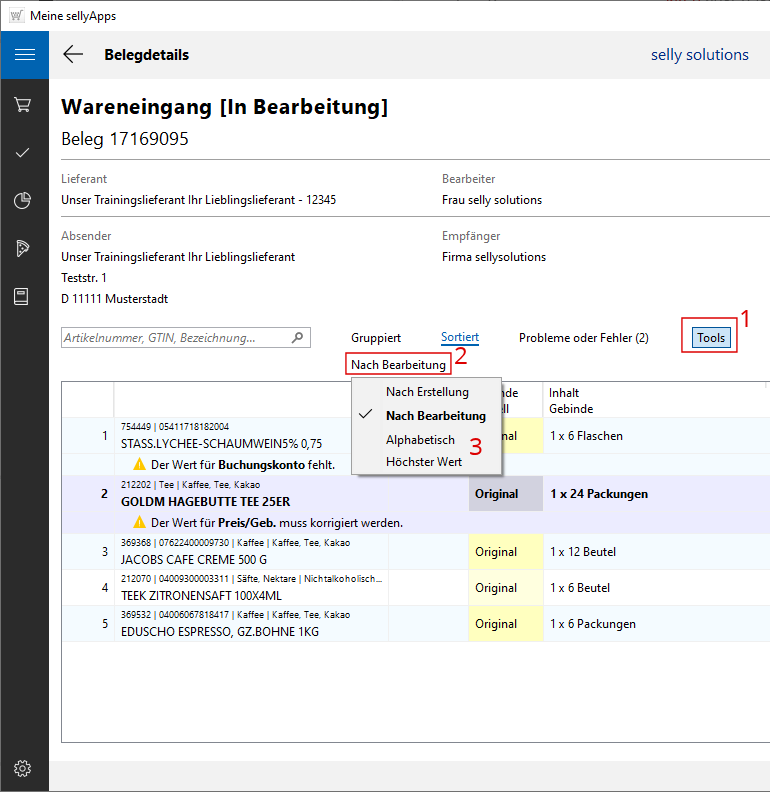Switch to the Gruppiert view
Screen dimensions: 770x792
click(x=376, y=338)
